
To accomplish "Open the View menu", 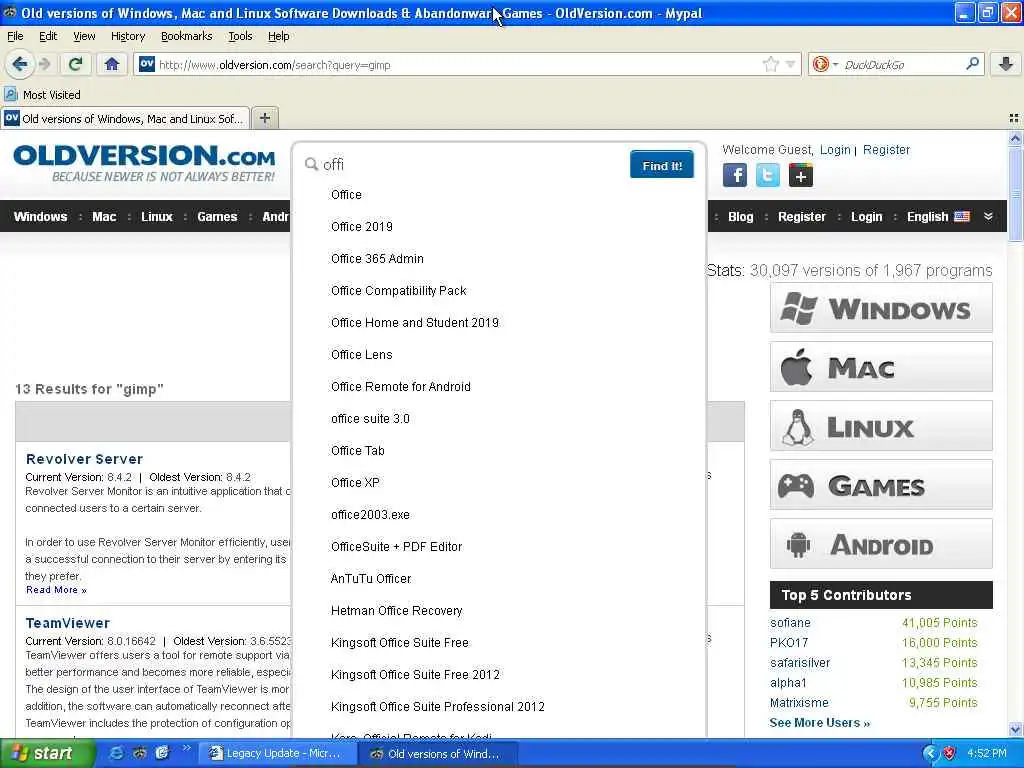I will (x=84, y=36).
